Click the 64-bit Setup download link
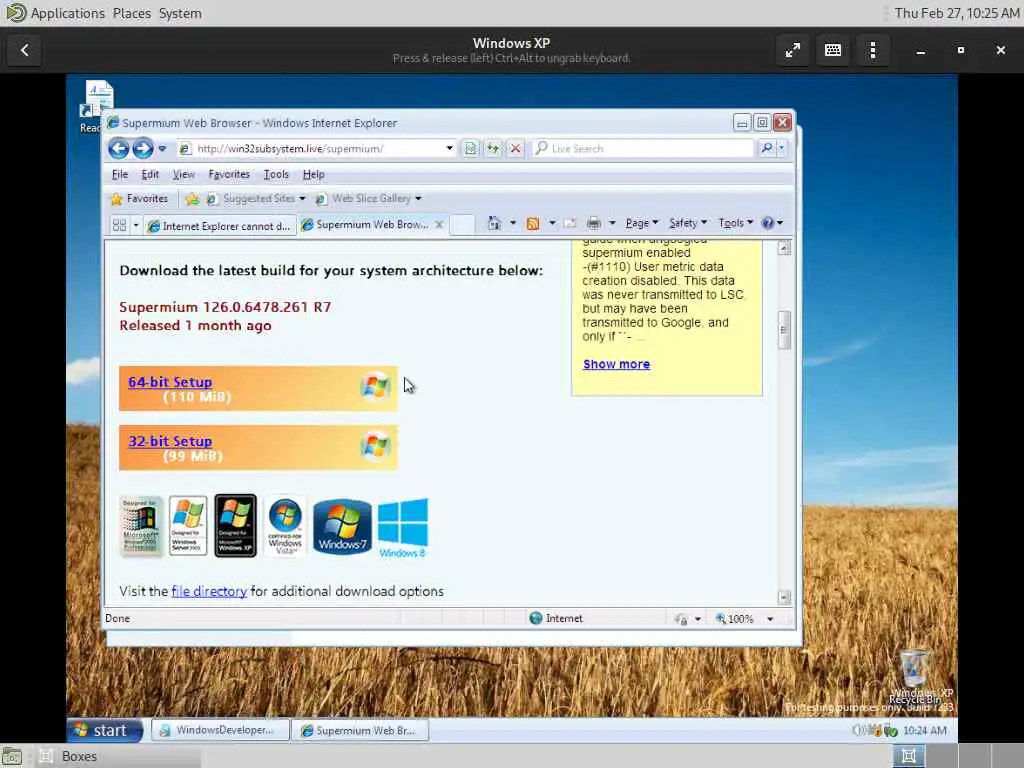Screen dimensions: 1024x768 [x=170, y=382]
